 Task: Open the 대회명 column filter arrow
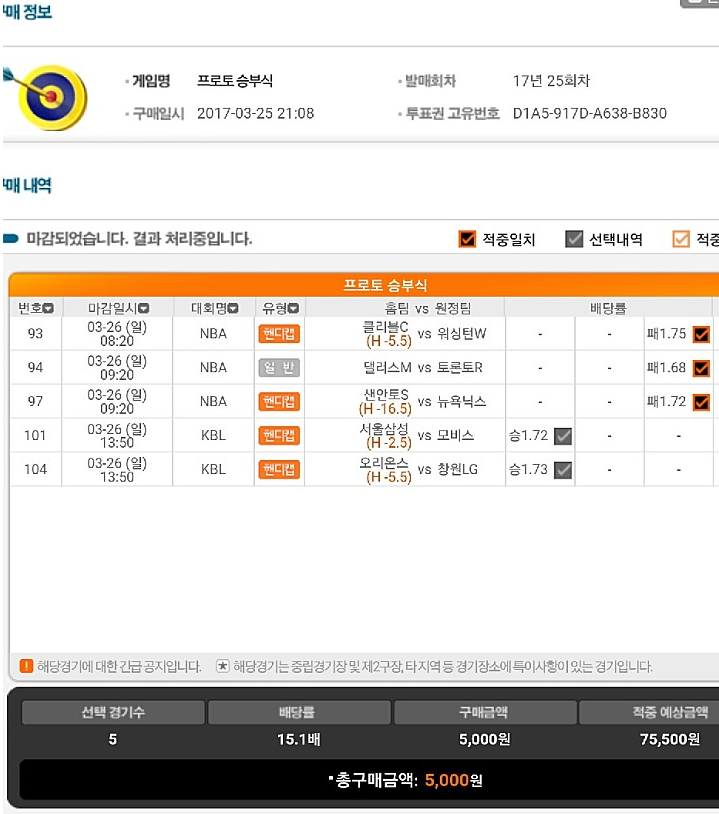[233, 308]
